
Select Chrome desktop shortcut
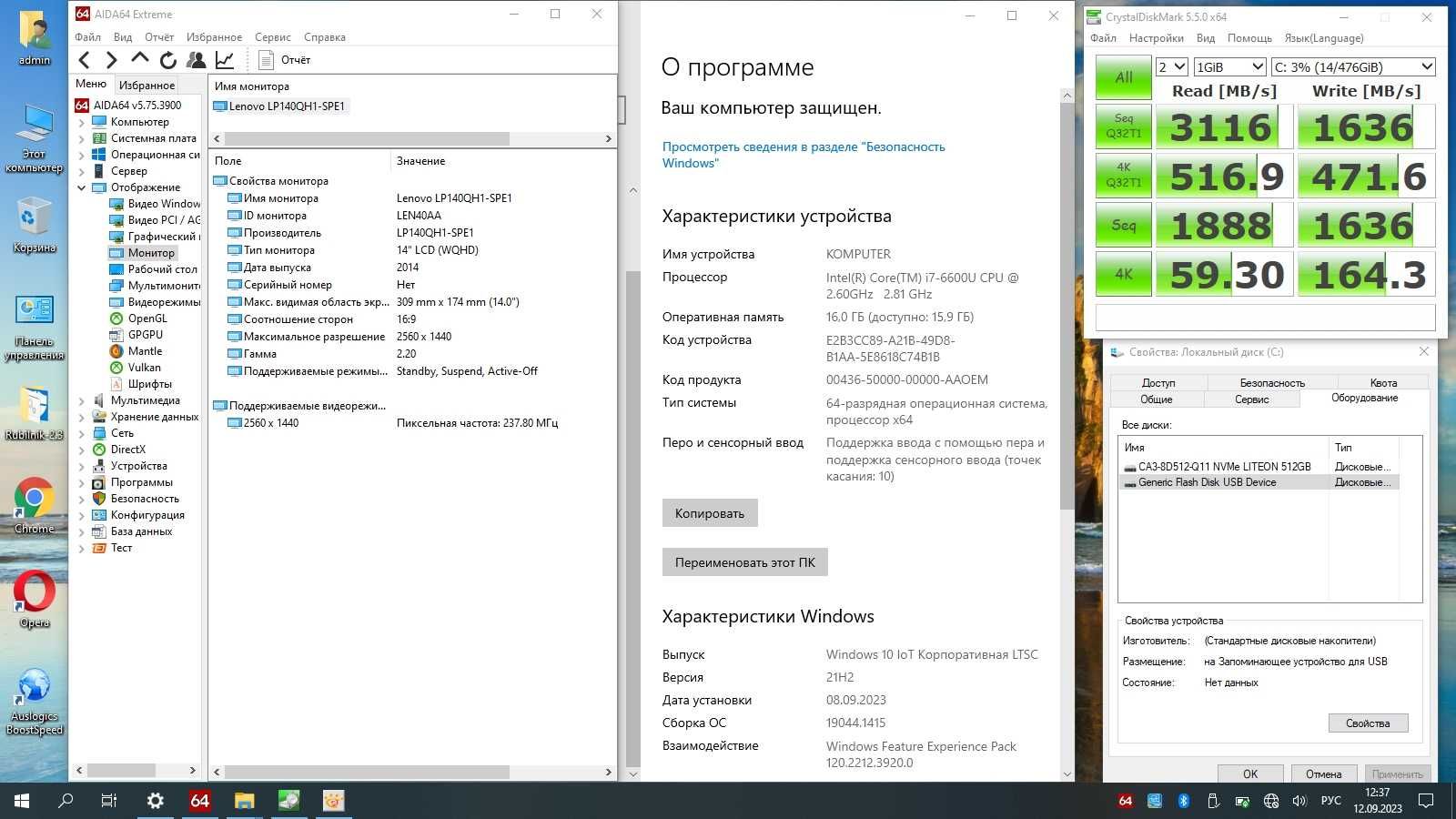tap(35, 506)
